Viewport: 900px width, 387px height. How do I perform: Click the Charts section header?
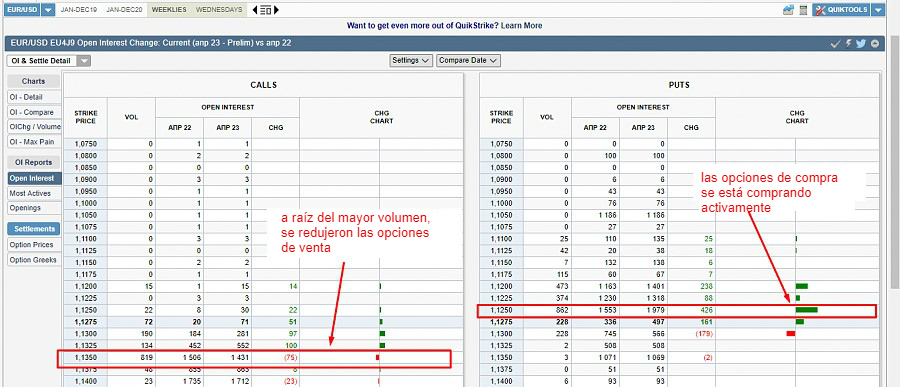click(x=33, y=82)
